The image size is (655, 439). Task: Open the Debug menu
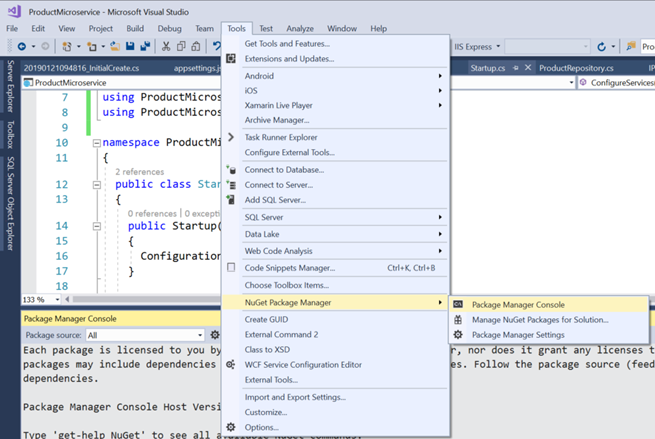[x=169, y=28]
